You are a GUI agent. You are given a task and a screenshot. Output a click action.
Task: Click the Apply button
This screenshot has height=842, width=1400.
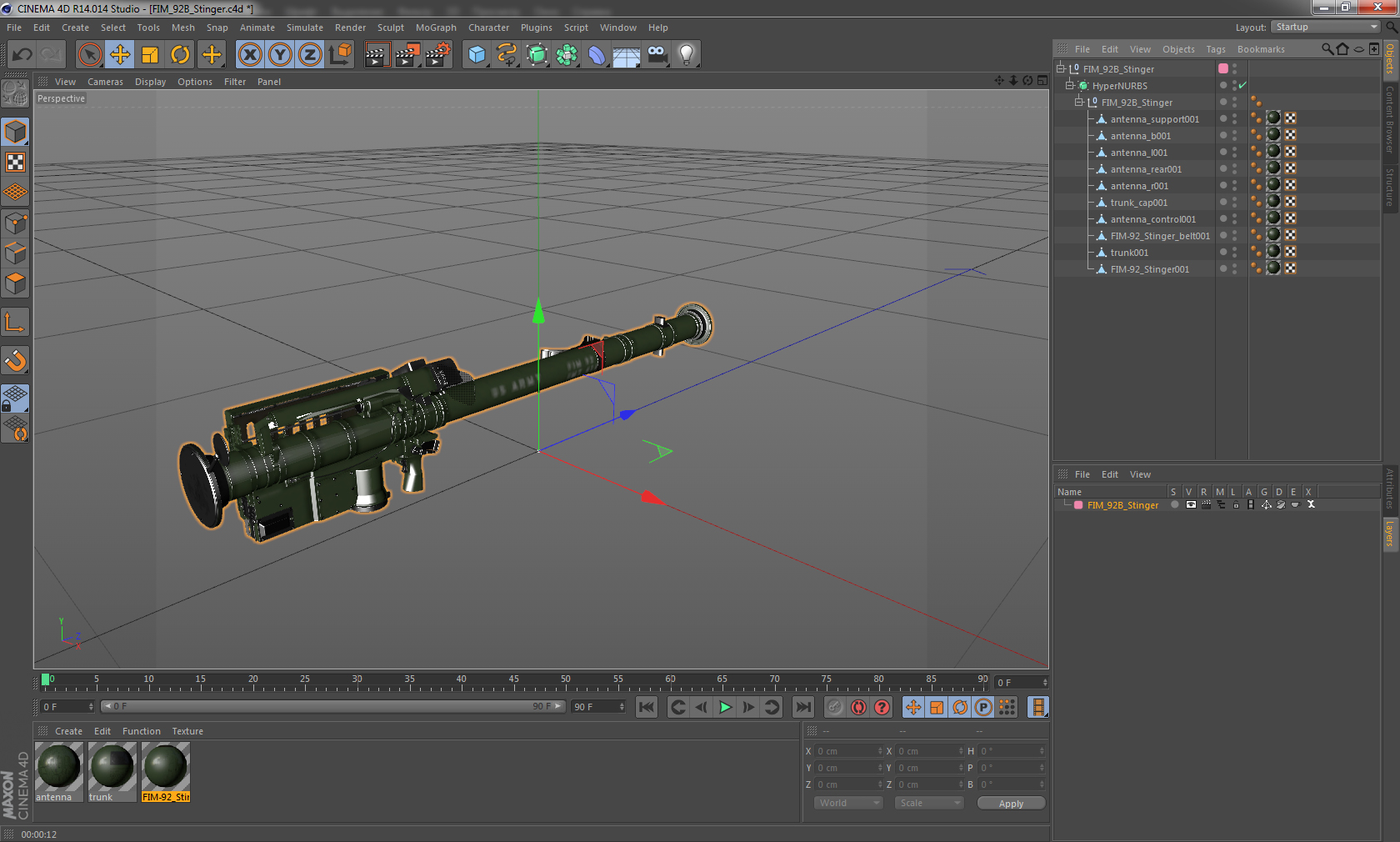[1011, 804]
